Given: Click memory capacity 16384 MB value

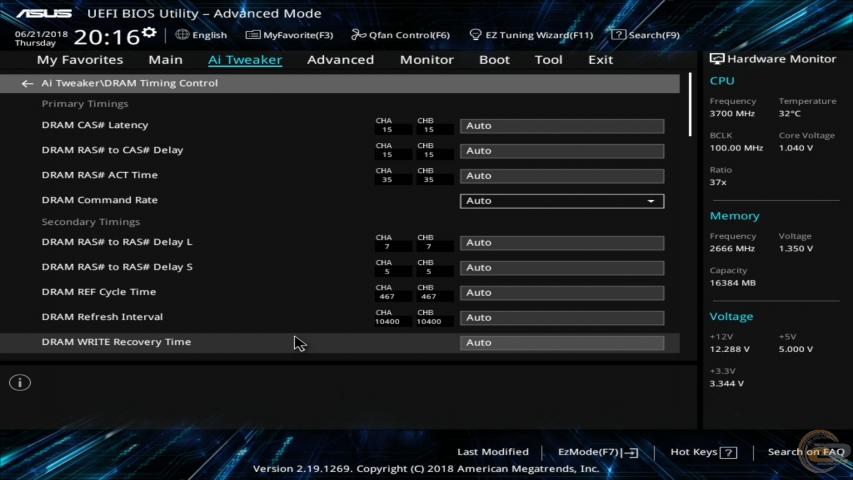Looking at the screenshot, I should pyautogui.click(x=732, y=283).
